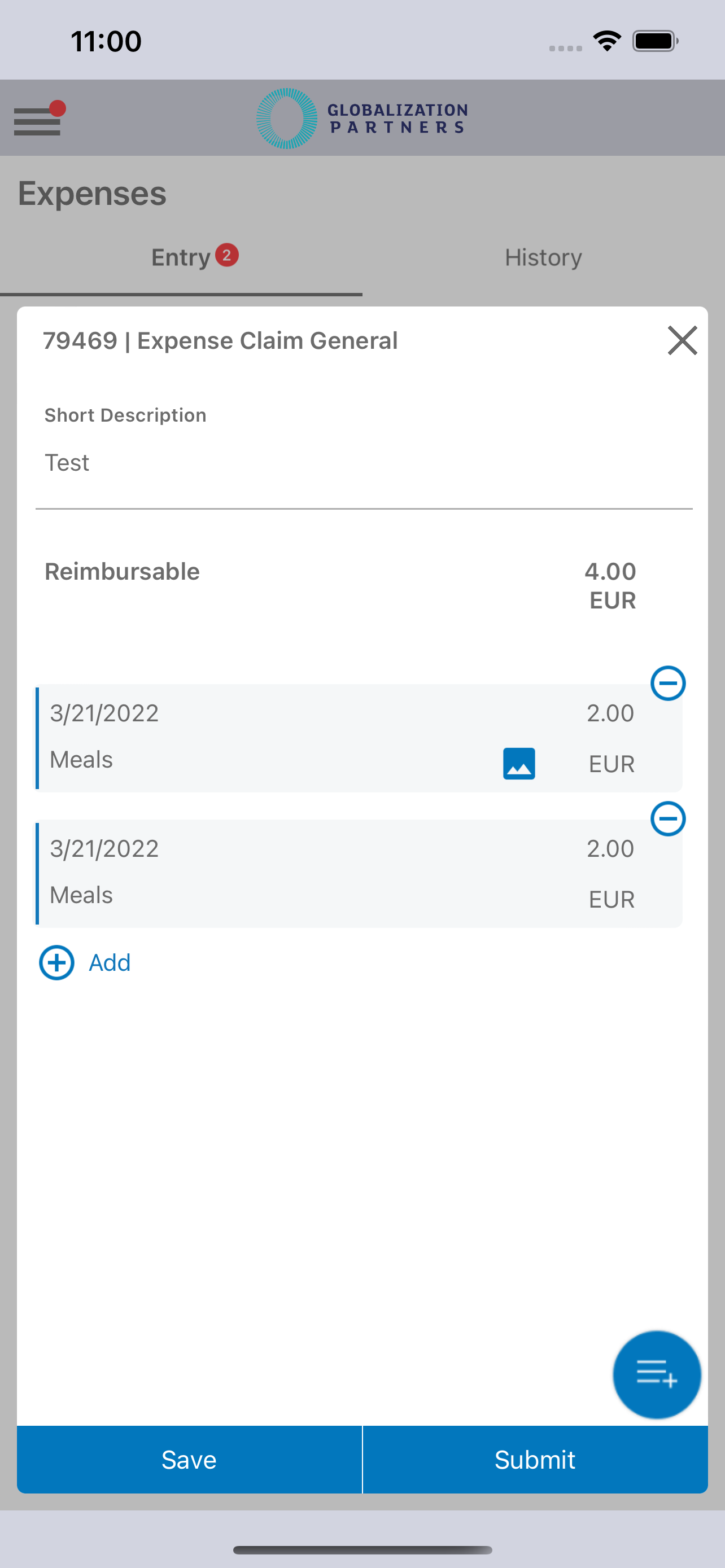Tap the blue plus circle Add icon
Viewport: 725px width, 1568px height.
tap(56, 962)
